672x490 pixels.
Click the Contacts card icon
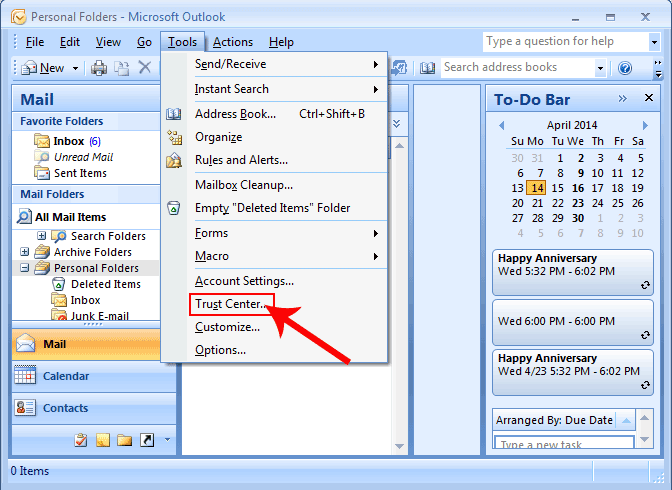point(25,408)
